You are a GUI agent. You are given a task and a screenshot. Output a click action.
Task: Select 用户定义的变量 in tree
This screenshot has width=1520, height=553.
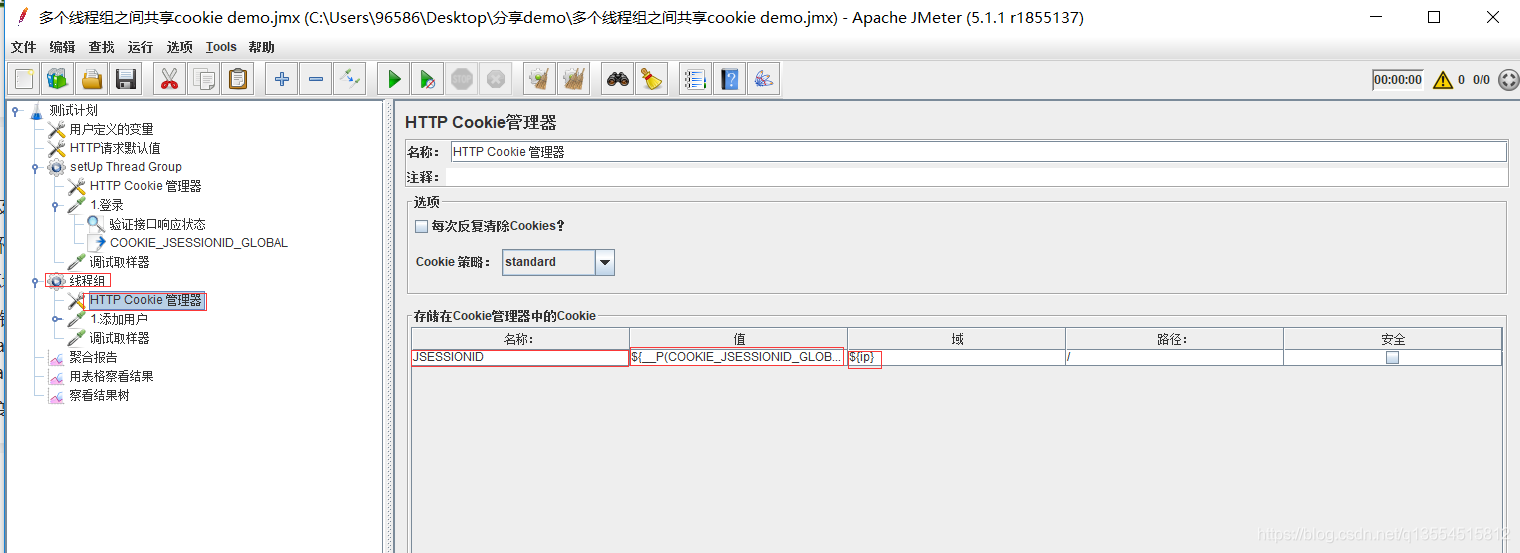[111, 129]
